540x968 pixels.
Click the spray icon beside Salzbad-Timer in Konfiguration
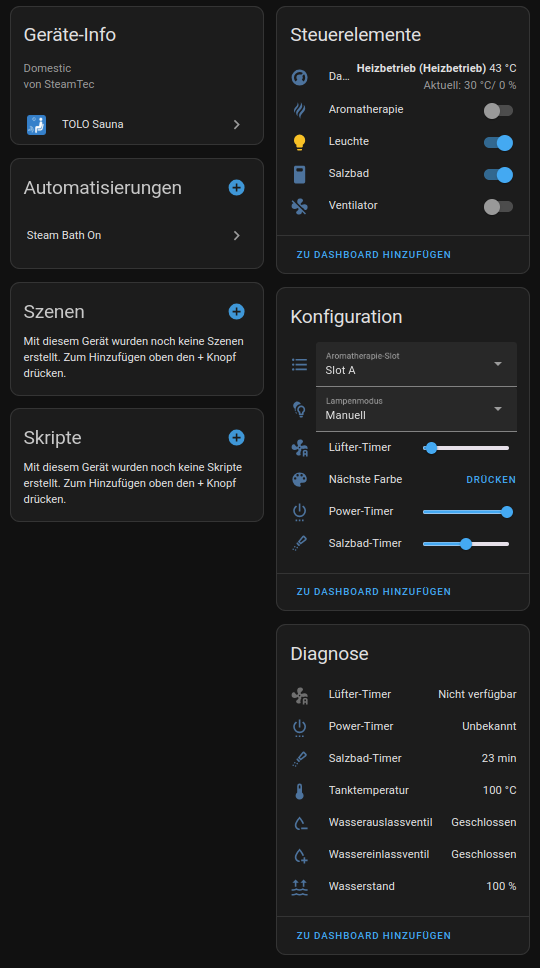[x=299, y=544]
